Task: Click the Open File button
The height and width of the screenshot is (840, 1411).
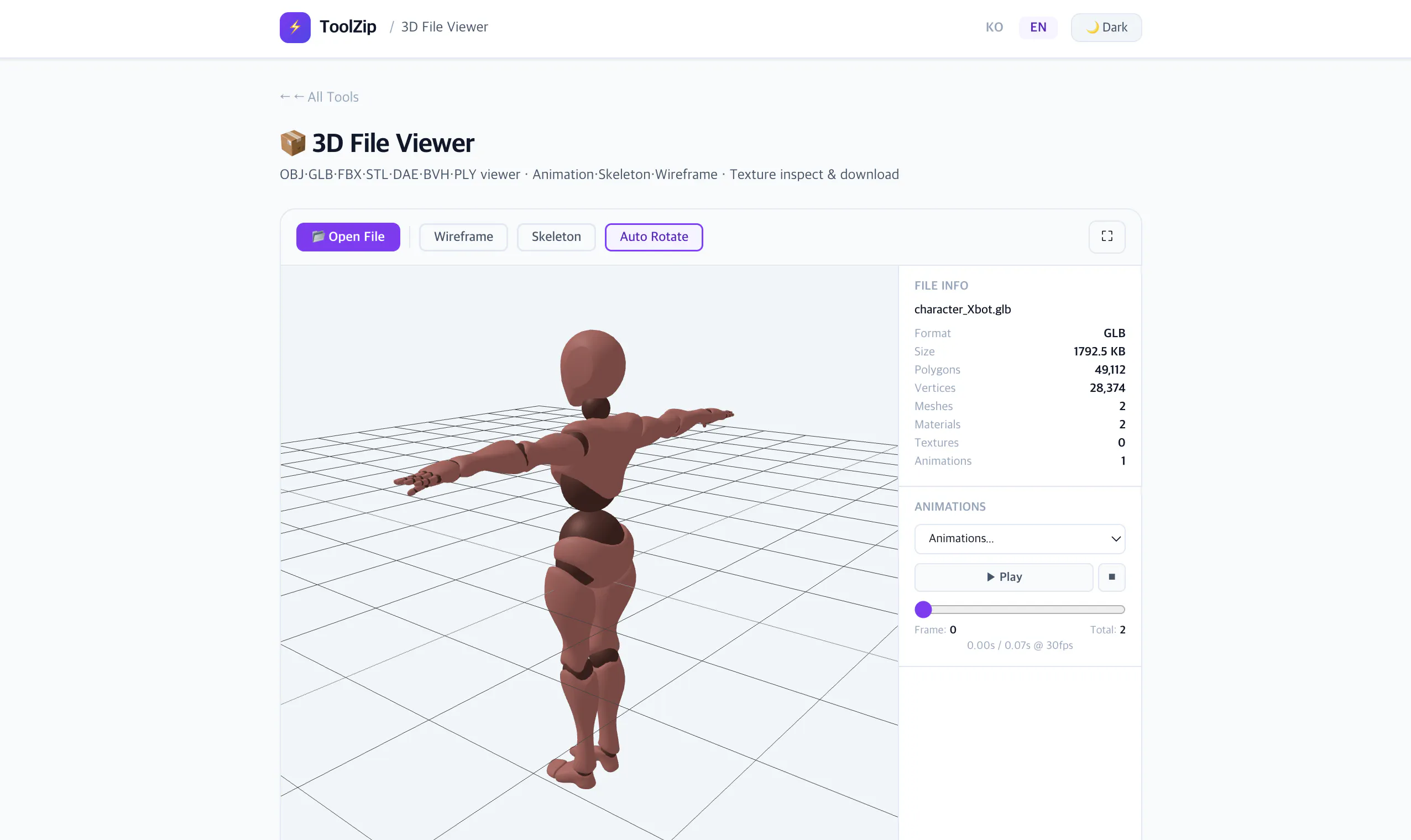Action: pos(348,237)
